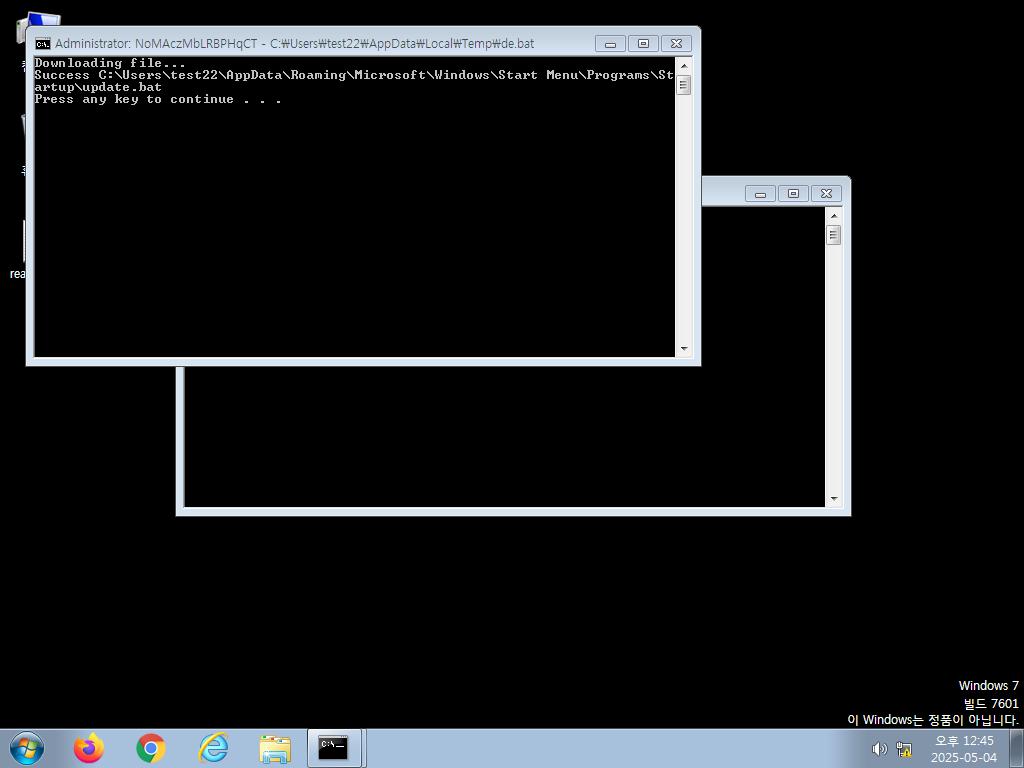
Task: Close the background console window
Action: [x=826, y=193]
